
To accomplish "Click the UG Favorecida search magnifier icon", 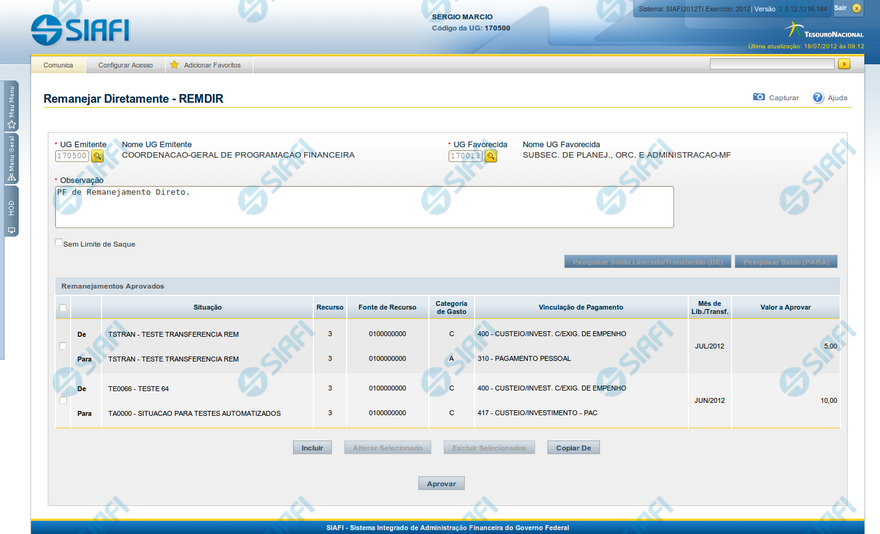I will (491, 156).
